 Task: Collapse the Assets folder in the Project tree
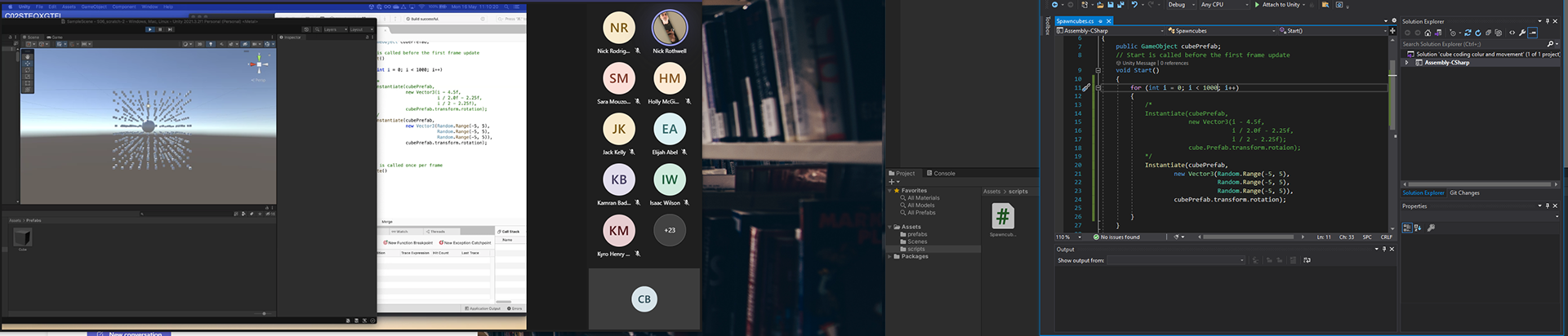tap(890, 227)
